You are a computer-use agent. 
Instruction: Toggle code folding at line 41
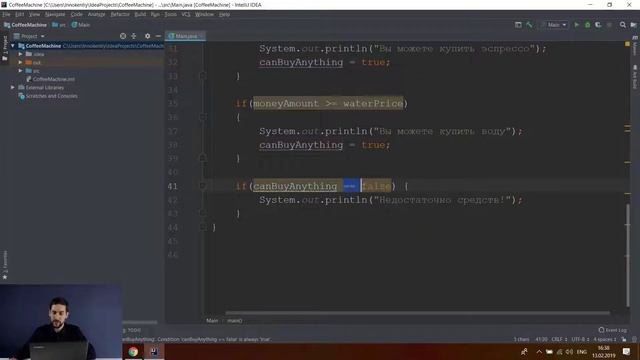tap(202, 186)
